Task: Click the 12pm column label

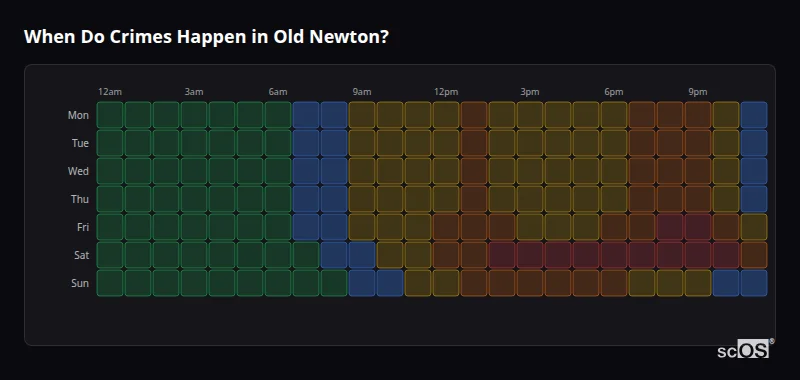Action: 446,92
